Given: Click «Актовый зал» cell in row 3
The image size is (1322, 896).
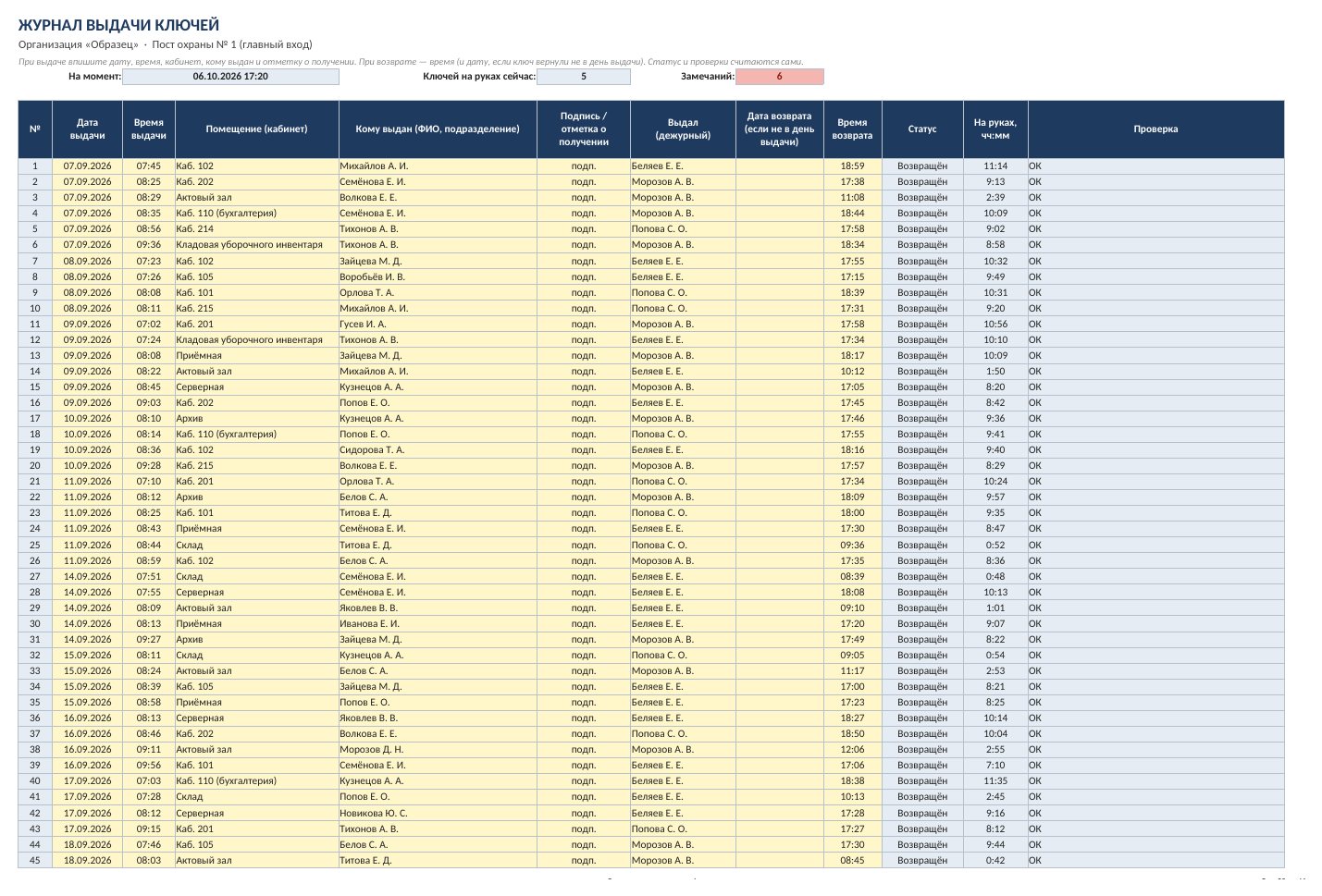Looking at the screenshot, I should [257, 198].
